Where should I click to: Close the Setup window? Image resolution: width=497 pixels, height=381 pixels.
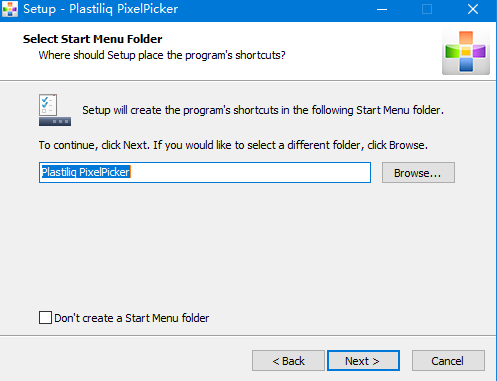click(x=473, y=9)
